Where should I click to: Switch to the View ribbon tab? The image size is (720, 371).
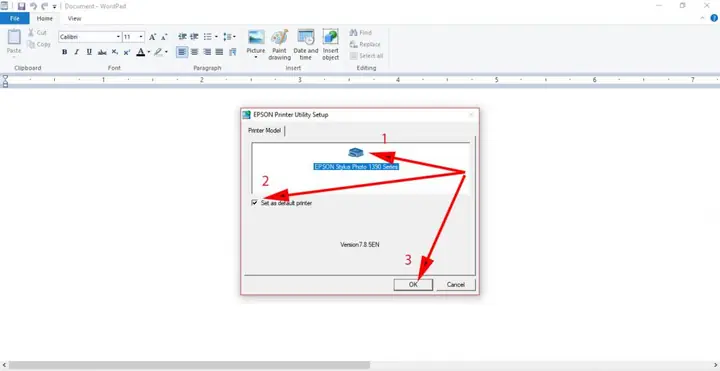74,19
